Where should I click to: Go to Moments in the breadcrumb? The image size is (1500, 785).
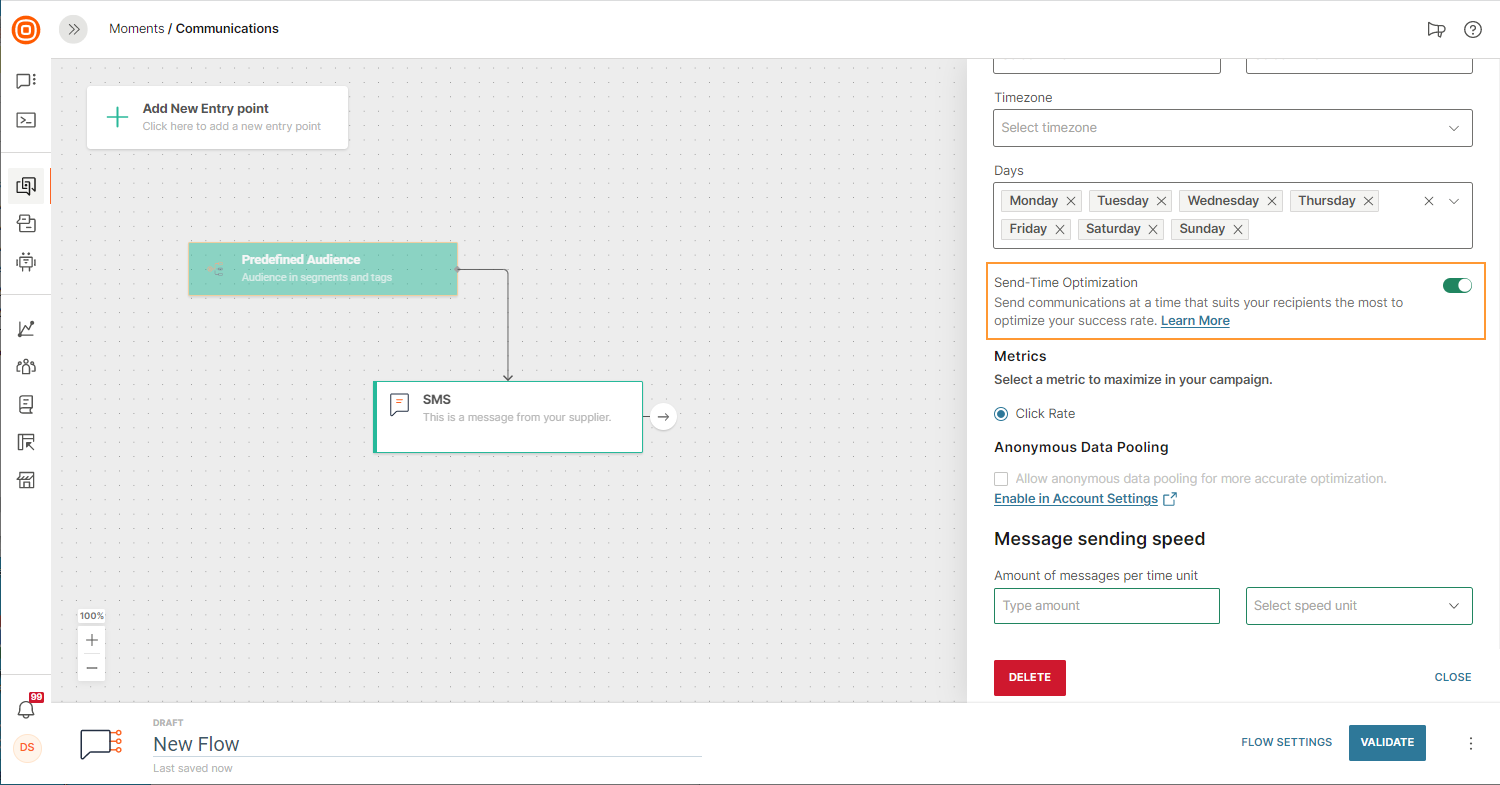tap(136, 29)
